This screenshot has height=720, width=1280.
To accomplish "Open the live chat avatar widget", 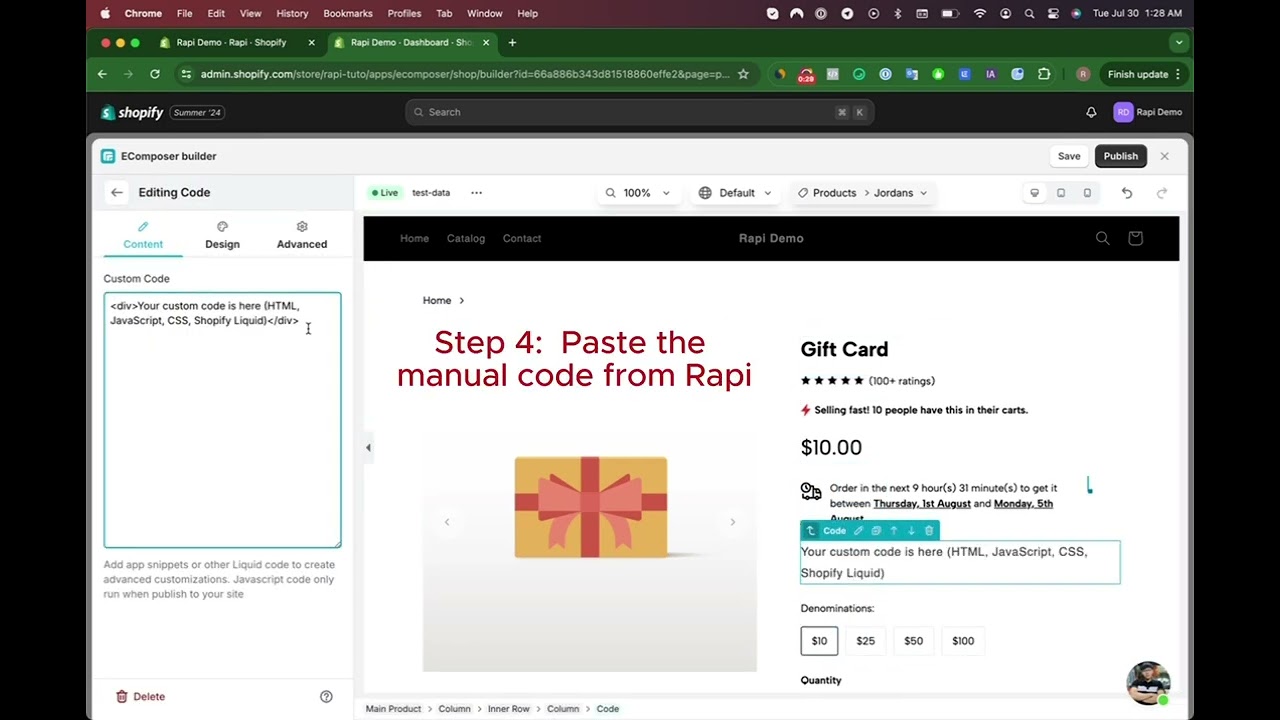I will [1148, 683].
